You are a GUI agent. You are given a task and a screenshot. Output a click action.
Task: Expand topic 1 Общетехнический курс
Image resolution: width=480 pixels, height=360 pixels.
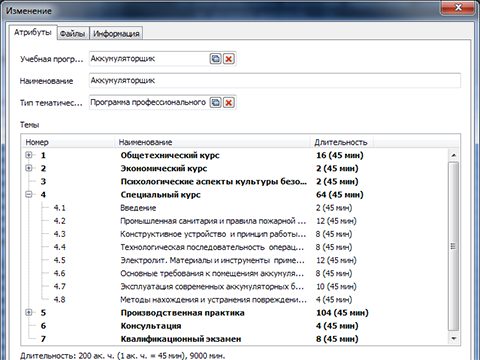pos(29,155)
